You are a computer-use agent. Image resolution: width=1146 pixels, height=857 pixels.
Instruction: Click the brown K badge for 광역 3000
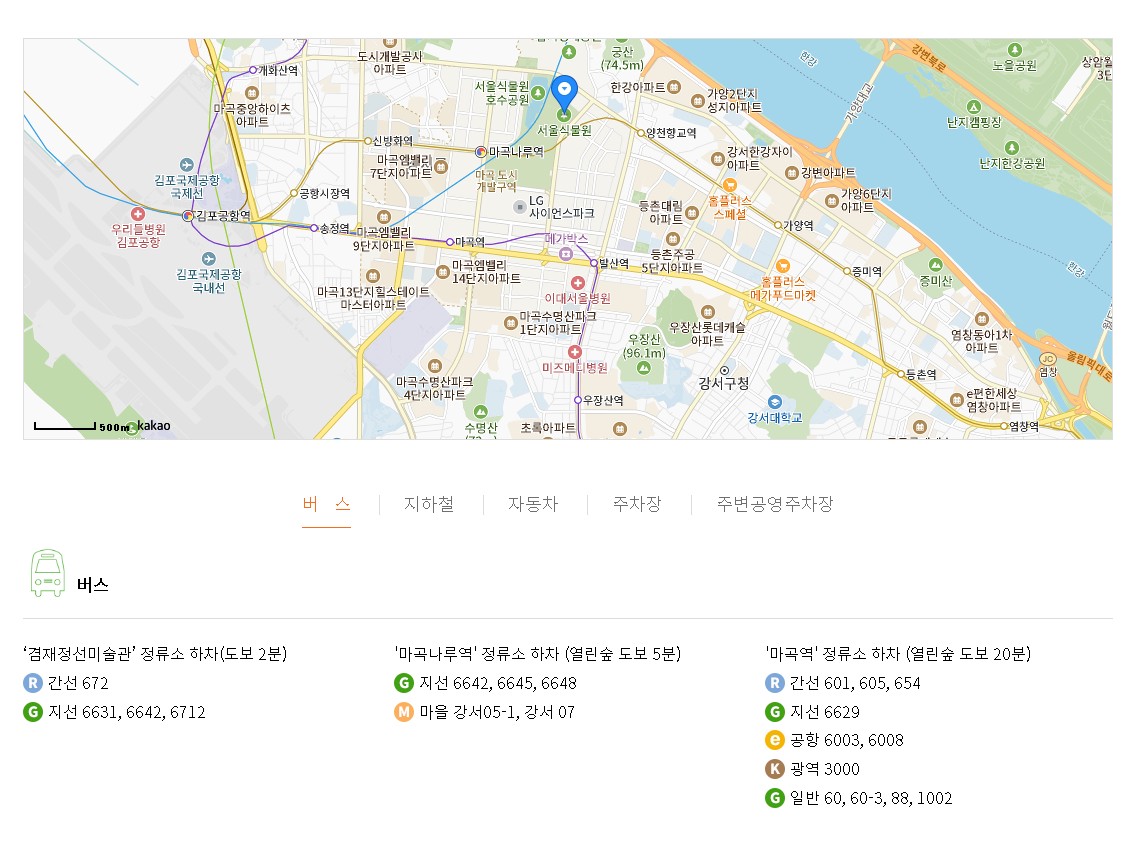click(773, 770)
